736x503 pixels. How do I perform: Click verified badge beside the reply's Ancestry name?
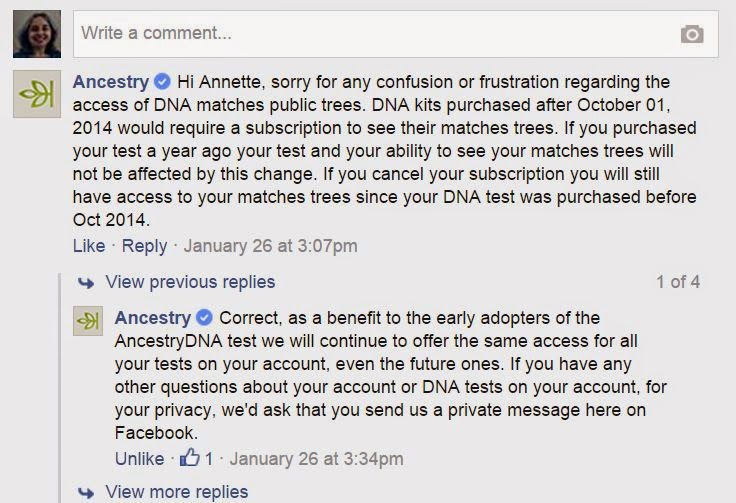[204, 318]
